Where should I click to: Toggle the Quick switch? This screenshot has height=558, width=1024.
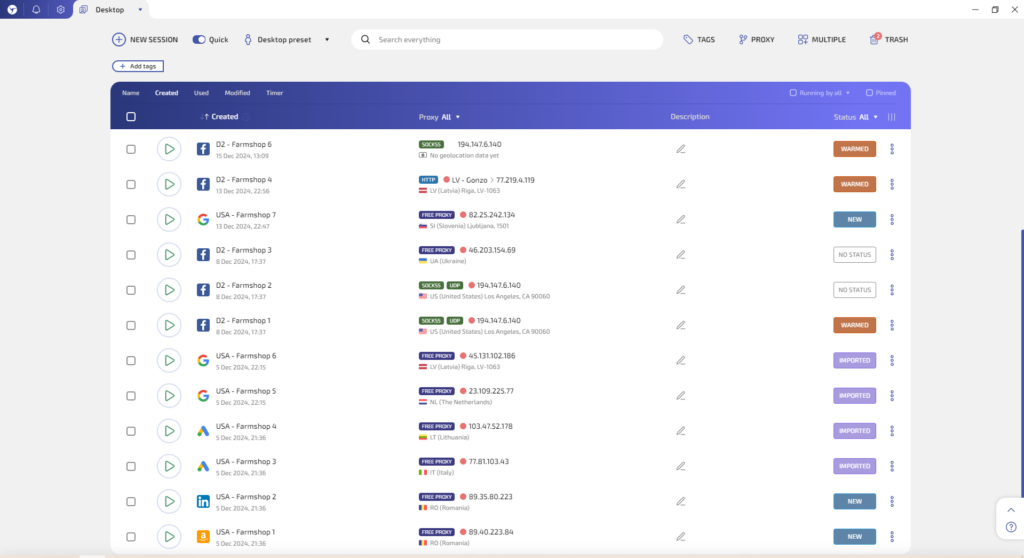click(x=199, y=40)
